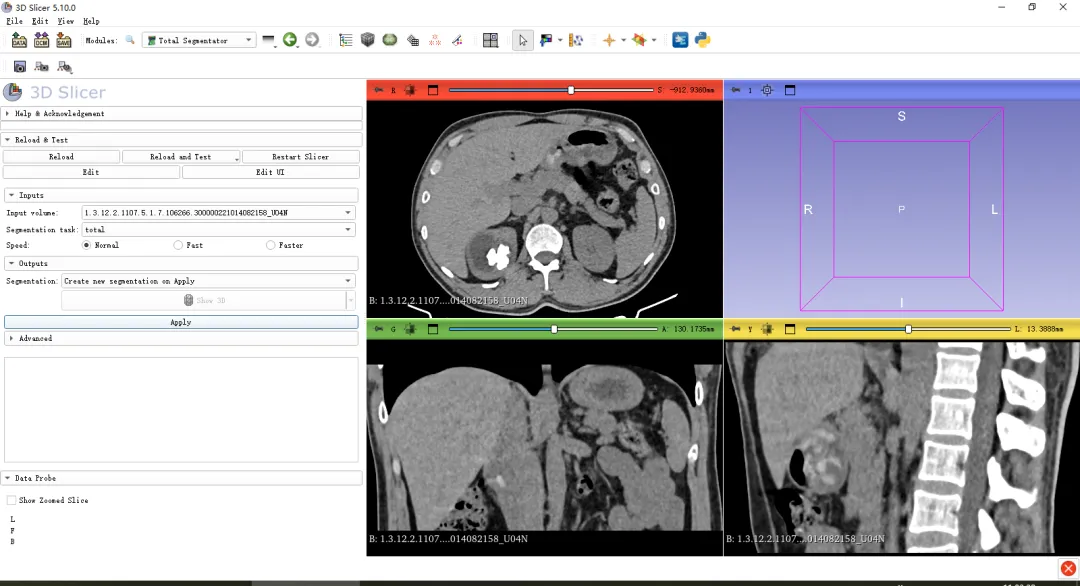
Task: Open the Python console icon
Action: click(x=702, y=40)
